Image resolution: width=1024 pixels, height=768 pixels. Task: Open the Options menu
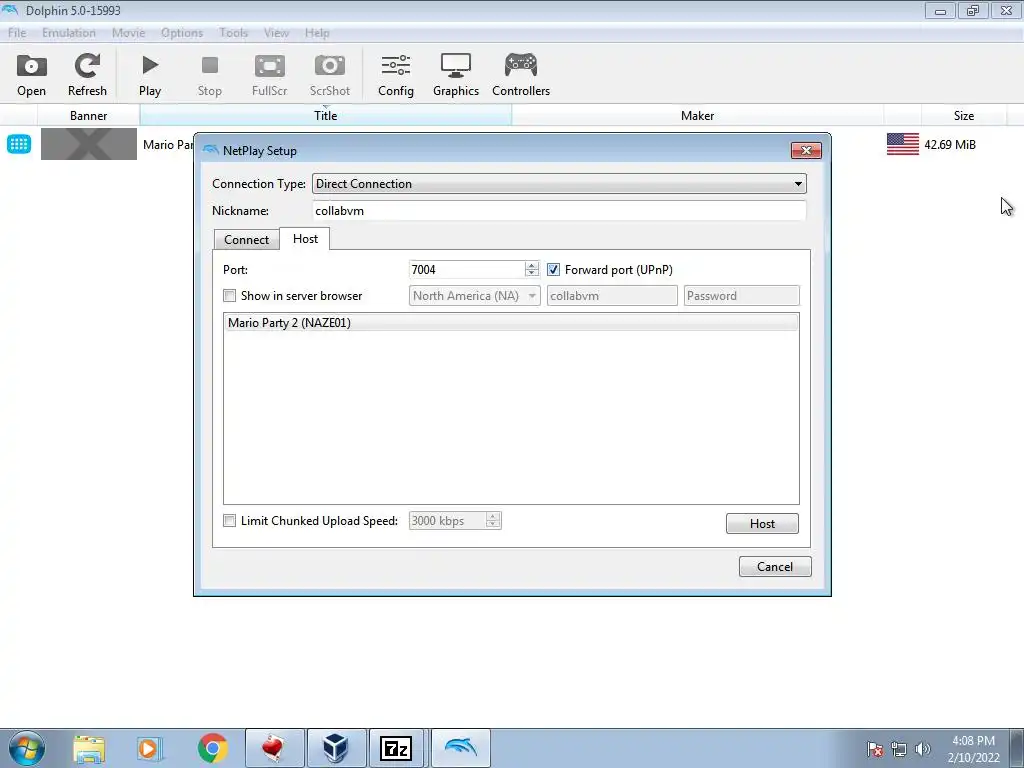click(x=182, y=33)
